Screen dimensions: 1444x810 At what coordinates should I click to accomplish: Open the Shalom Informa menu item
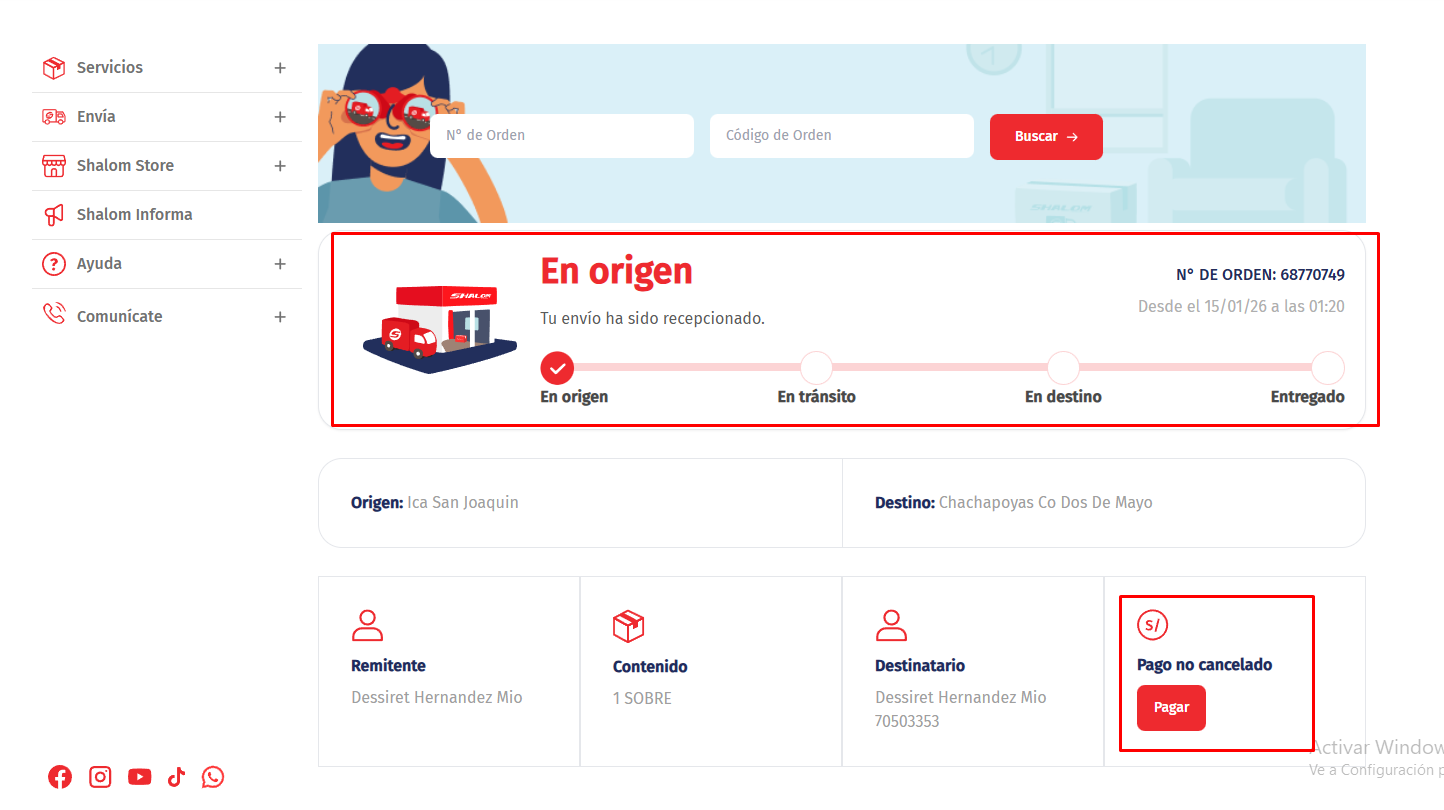134,215
